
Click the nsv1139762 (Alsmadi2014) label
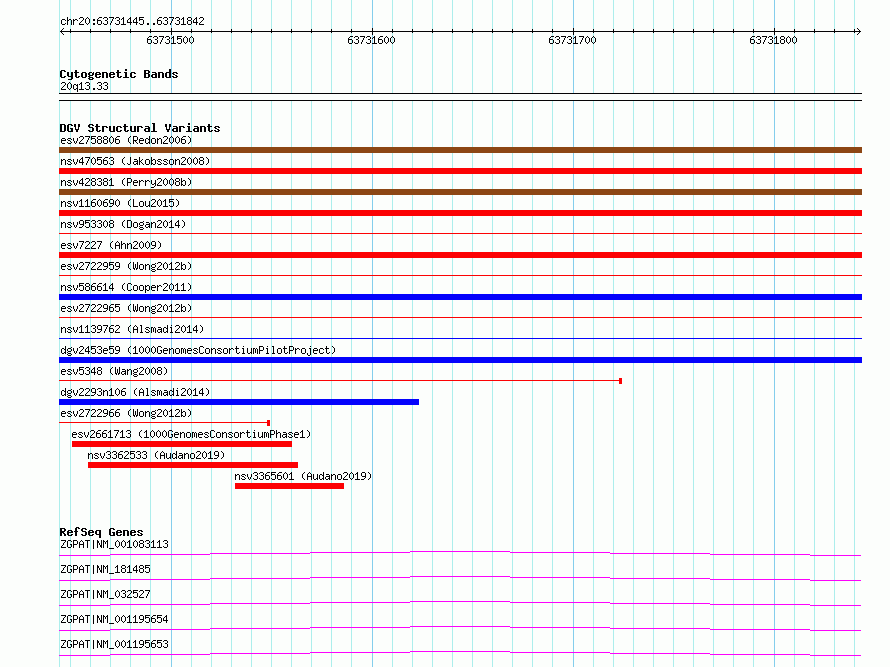pyautogui.click(x=132, y=329)
